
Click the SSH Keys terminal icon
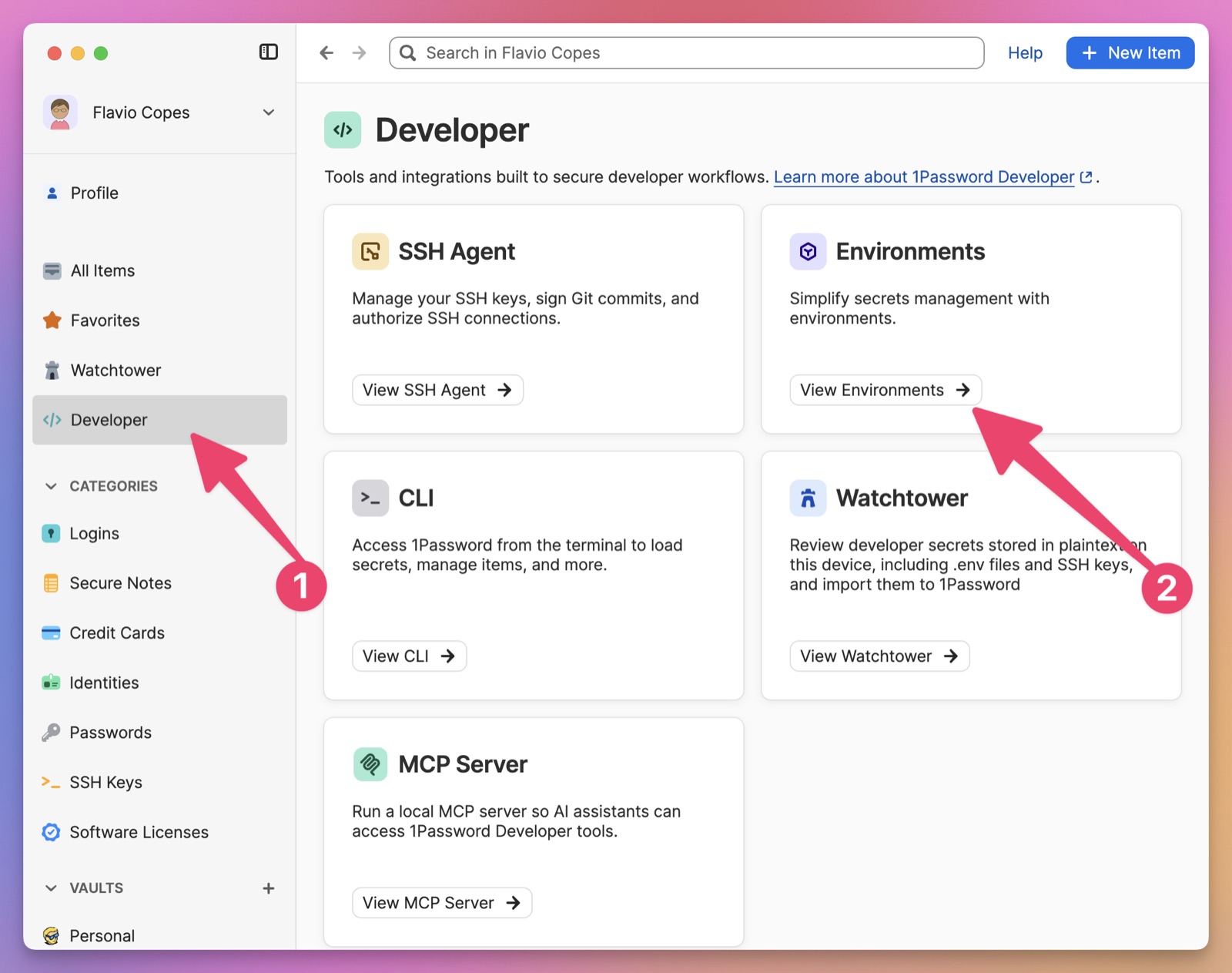tap(51, 782)
